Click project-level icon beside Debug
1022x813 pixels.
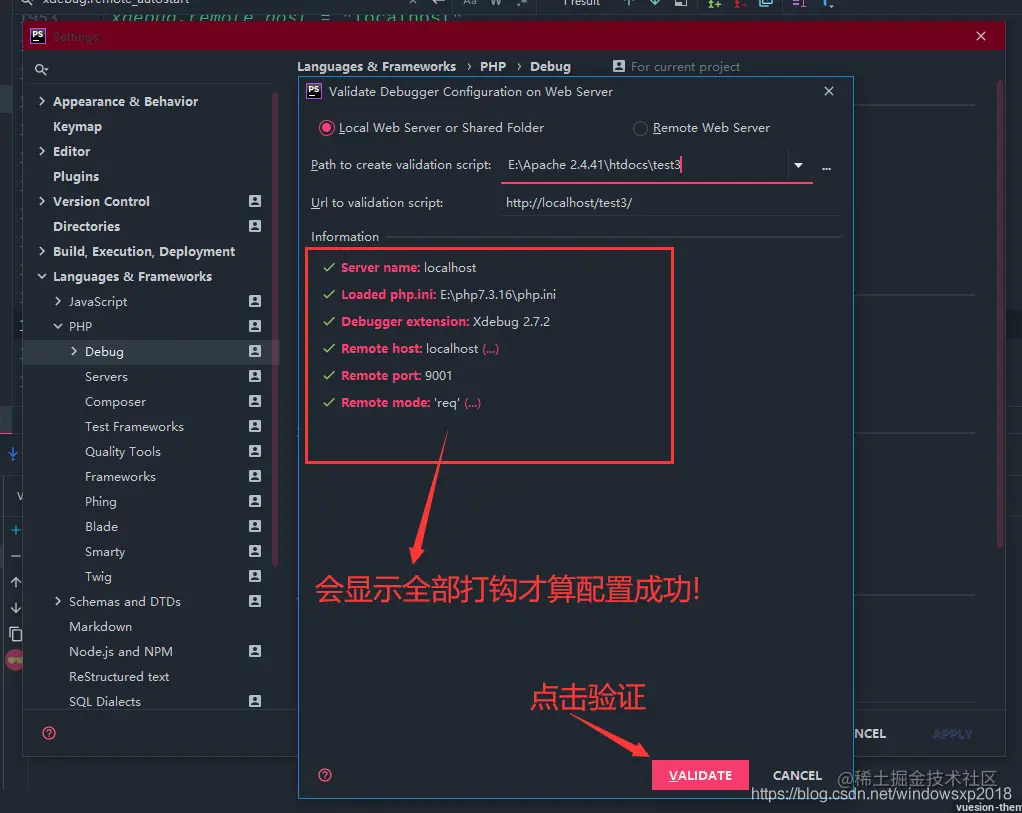(x=255, y=351)
